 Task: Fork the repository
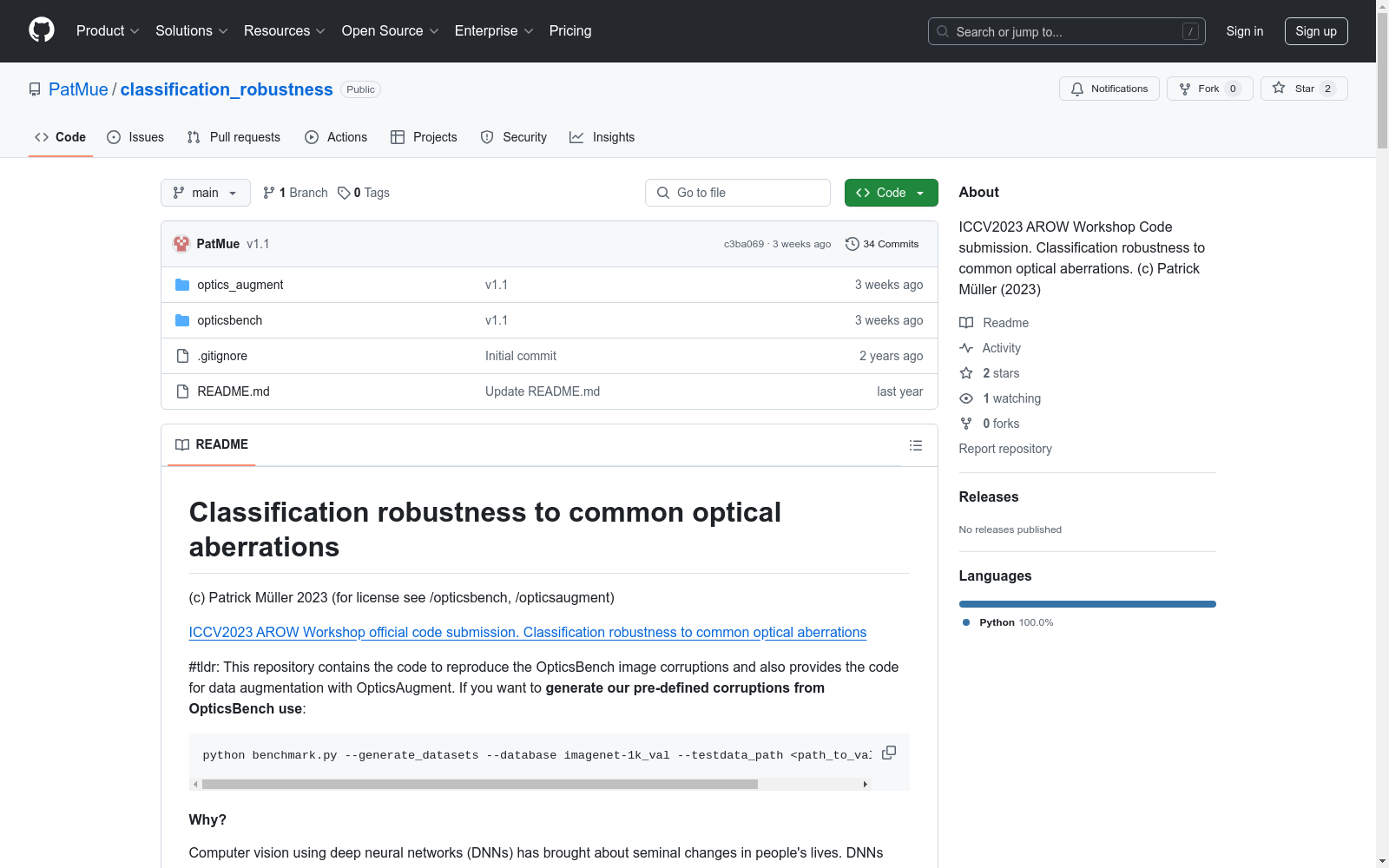1210,89
